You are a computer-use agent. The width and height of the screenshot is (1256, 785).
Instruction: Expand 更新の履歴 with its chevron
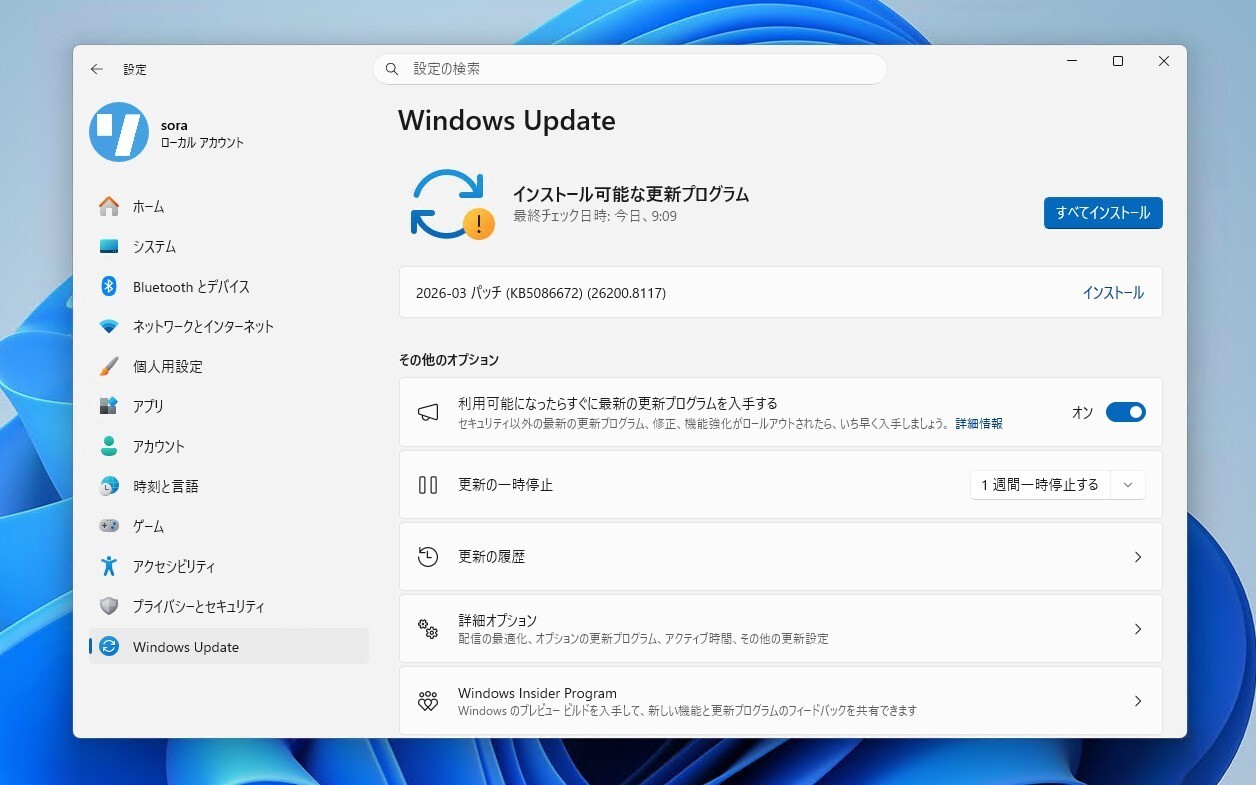1137,557
